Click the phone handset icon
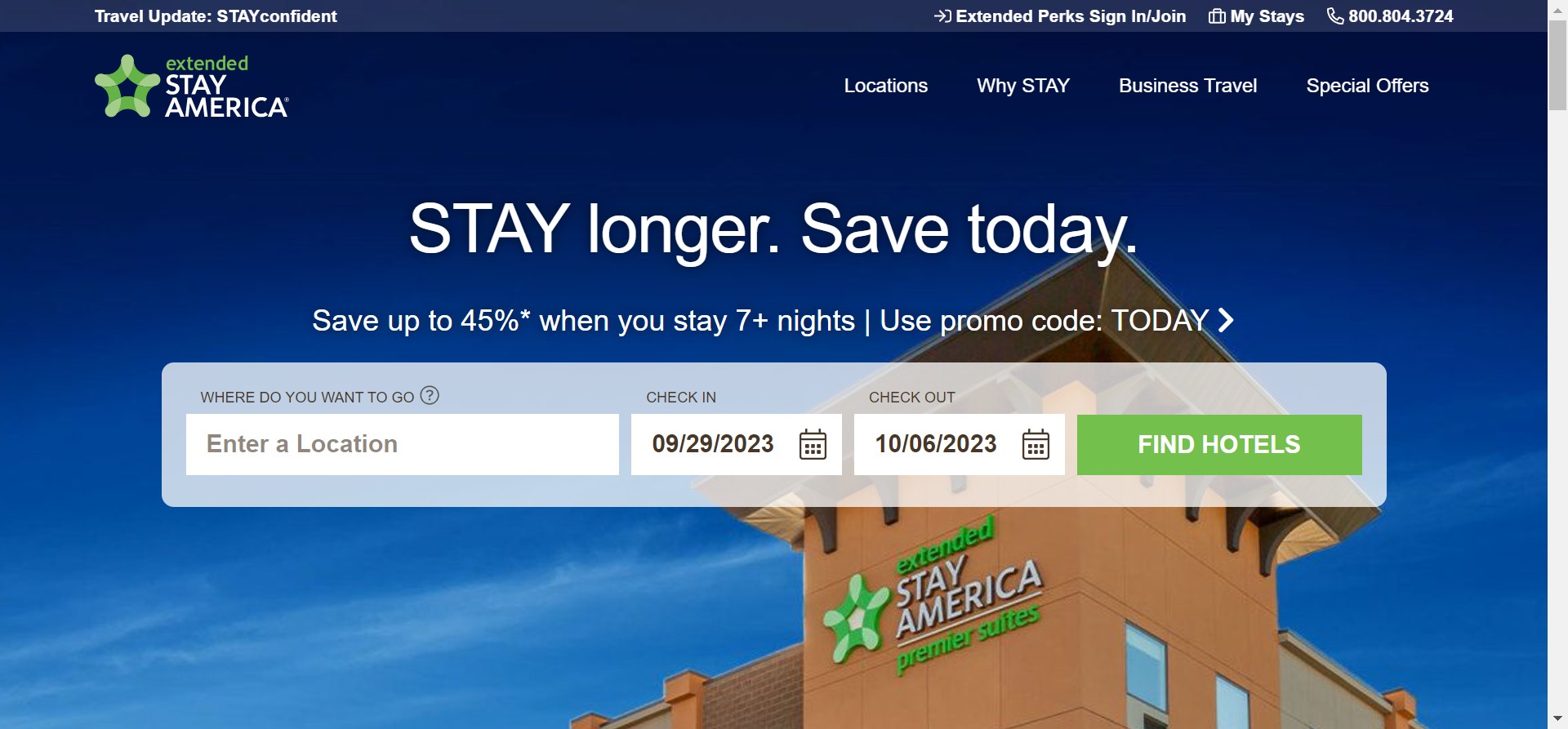The image size is (1568, 729). [x=1335, y=16]
